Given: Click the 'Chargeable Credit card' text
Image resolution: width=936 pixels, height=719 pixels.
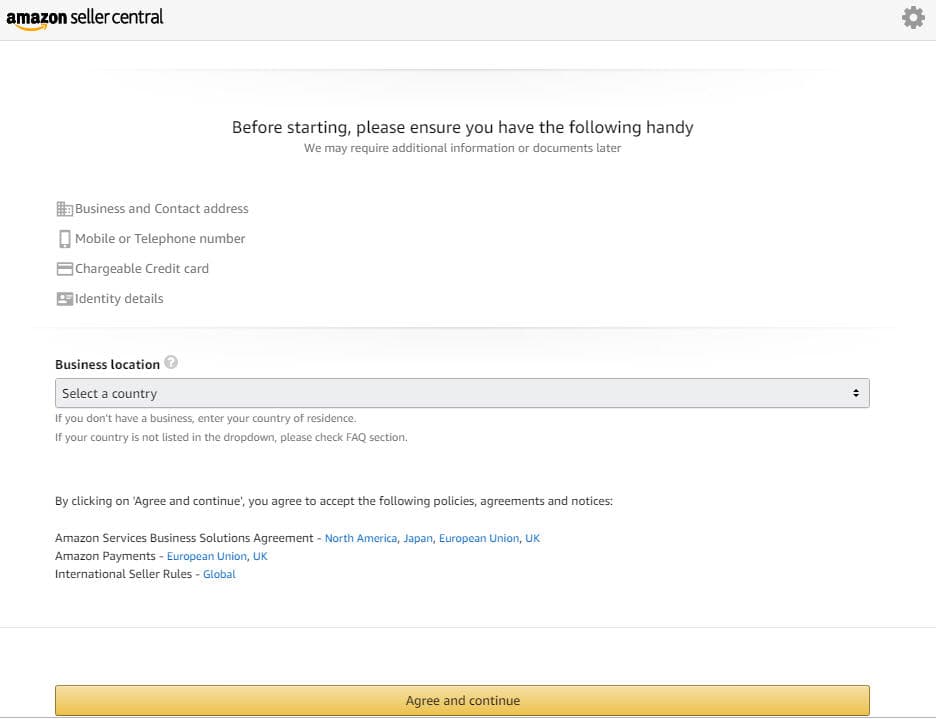Looking at the screenshot, I should click(142, 269).
